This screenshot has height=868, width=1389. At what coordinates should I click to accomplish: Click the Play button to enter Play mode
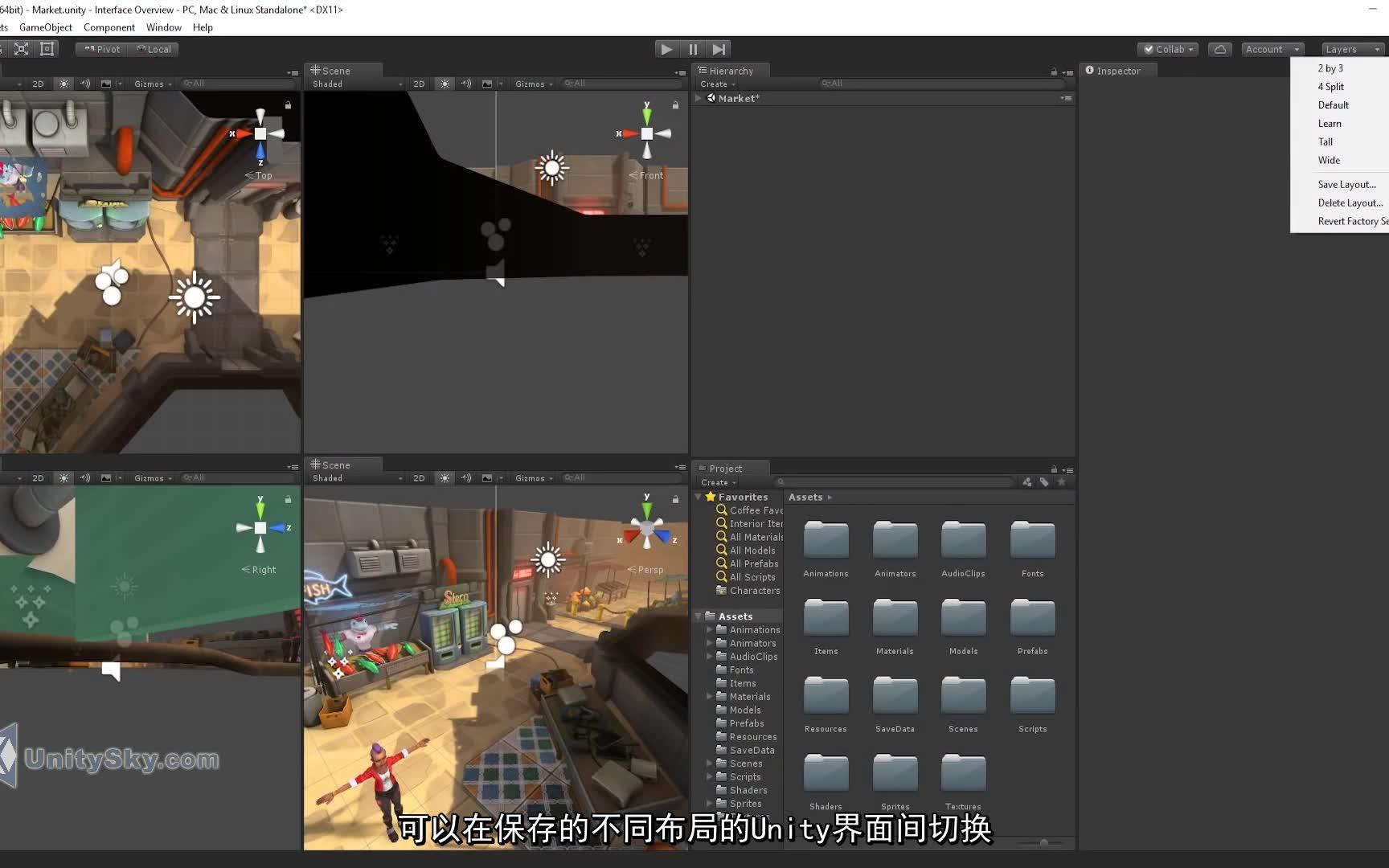coord(666,49)
